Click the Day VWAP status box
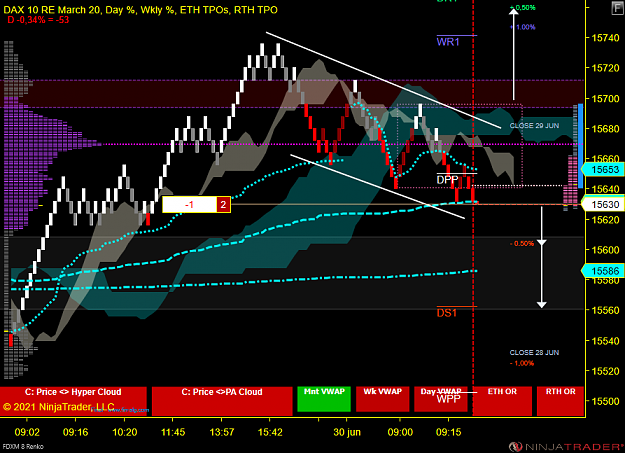Screen dimensions: 625x453 click(x=440, y=399)
